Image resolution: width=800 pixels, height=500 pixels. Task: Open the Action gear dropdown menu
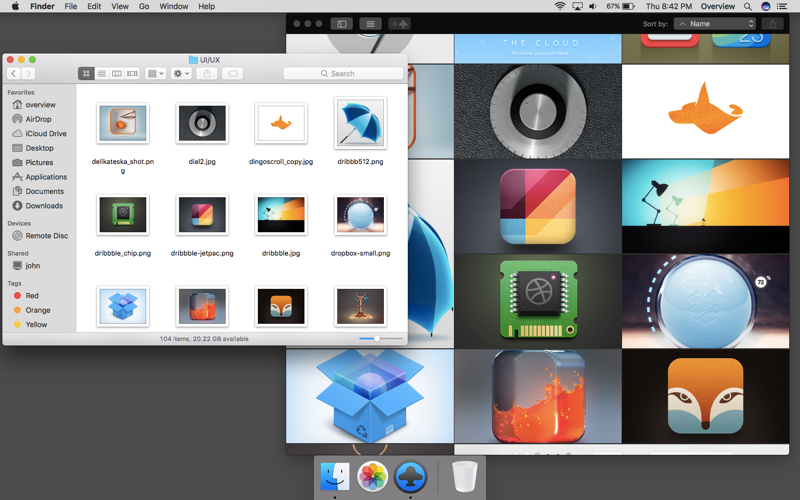(x=181, y=74)
